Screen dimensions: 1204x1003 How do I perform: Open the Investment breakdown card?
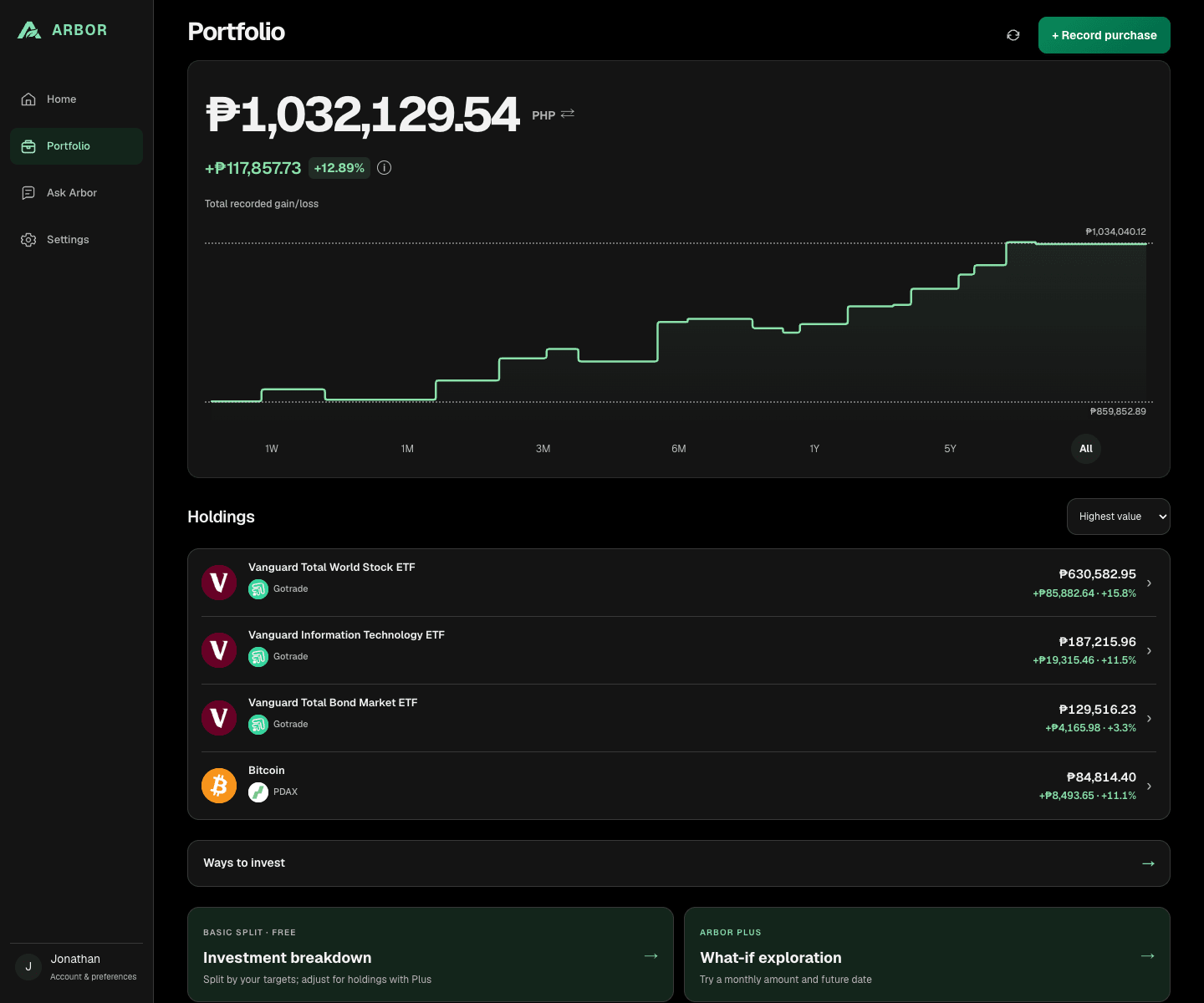(x=431, y=955)
